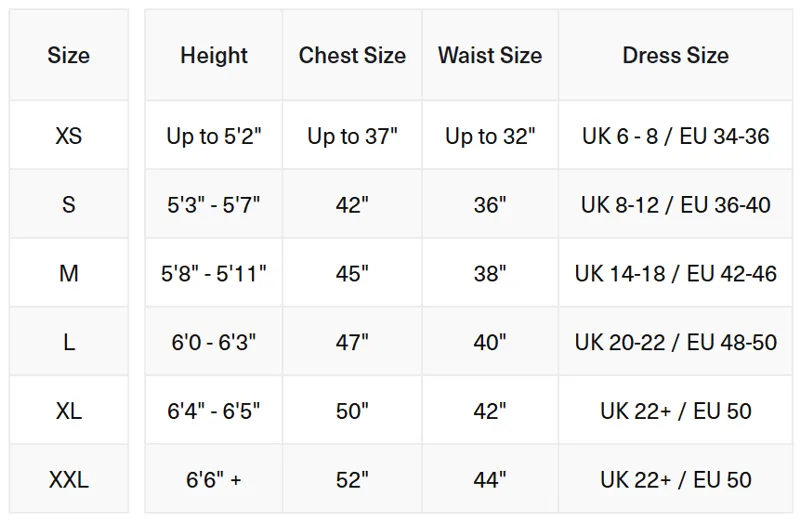The width and height of the screenshot is (800, 522).
Task: Click the Height column header
Action: coord(214,56)
